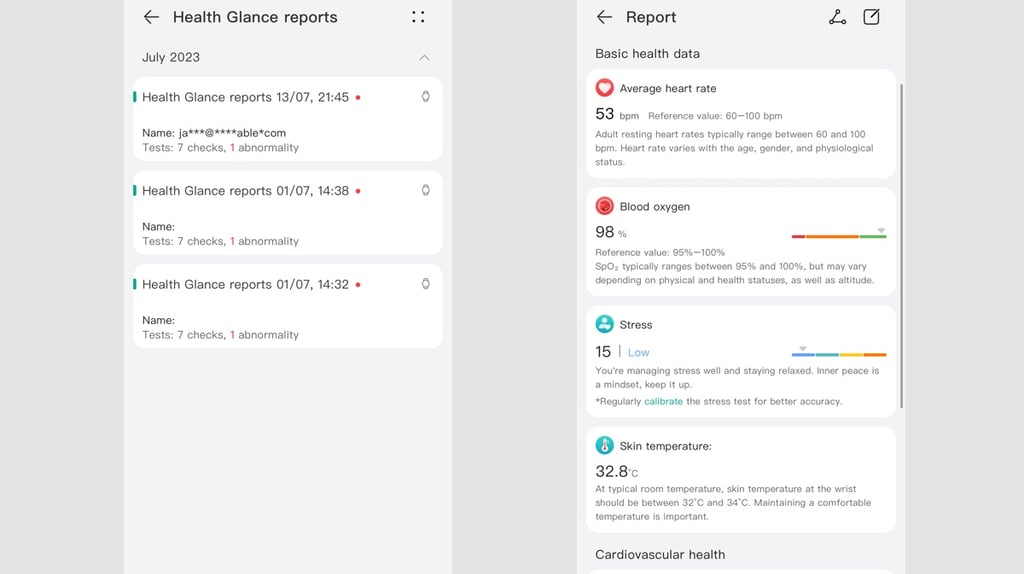Screen dimensions: 1024x574
Task: Select the Cardiovascular health heading
Action: tap(660, 554)
